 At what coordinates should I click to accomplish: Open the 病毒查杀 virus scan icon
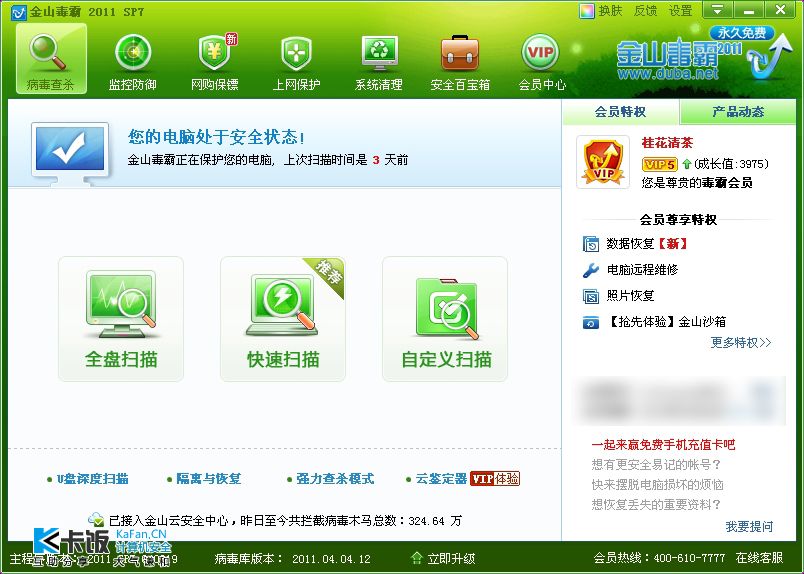point(51,59)
